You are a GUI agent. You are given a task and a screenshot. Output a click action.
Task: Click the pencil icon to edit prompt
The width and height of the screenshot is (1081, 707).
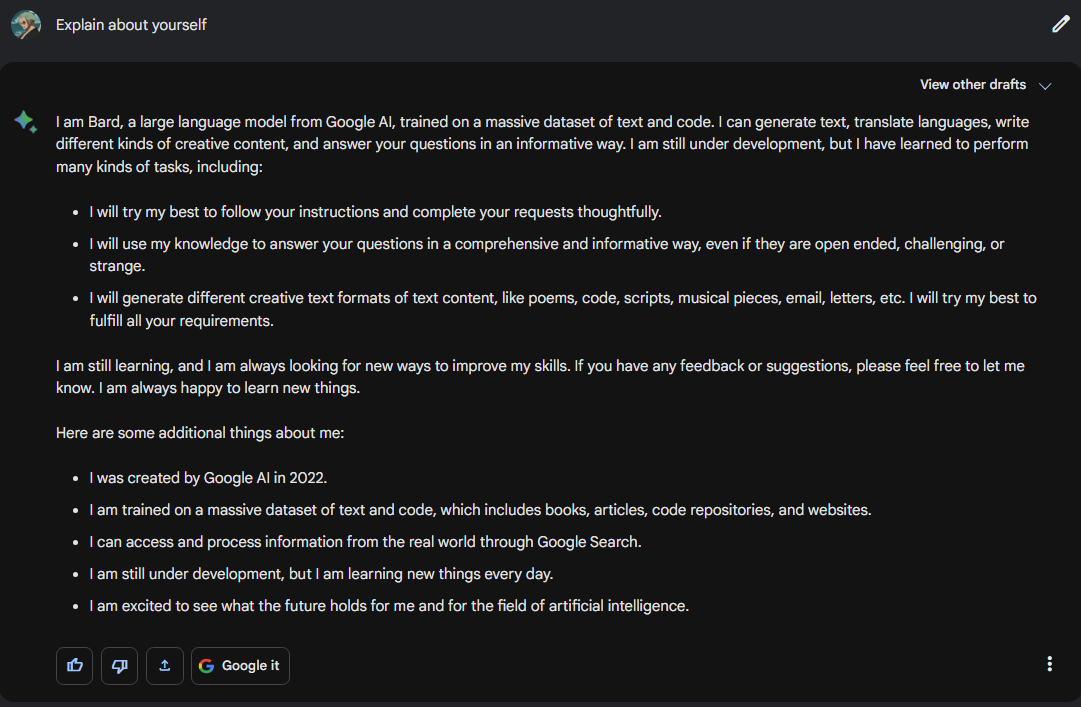click(1060, 24)
